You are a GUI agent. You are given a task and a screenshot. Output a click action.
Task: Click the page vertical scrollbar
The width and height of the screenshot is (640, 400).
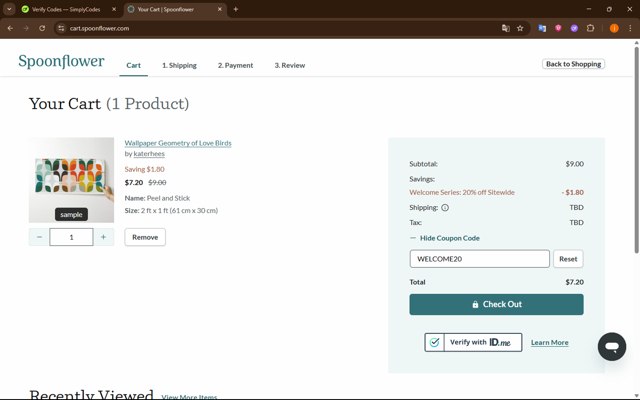(x=637, y=150)
